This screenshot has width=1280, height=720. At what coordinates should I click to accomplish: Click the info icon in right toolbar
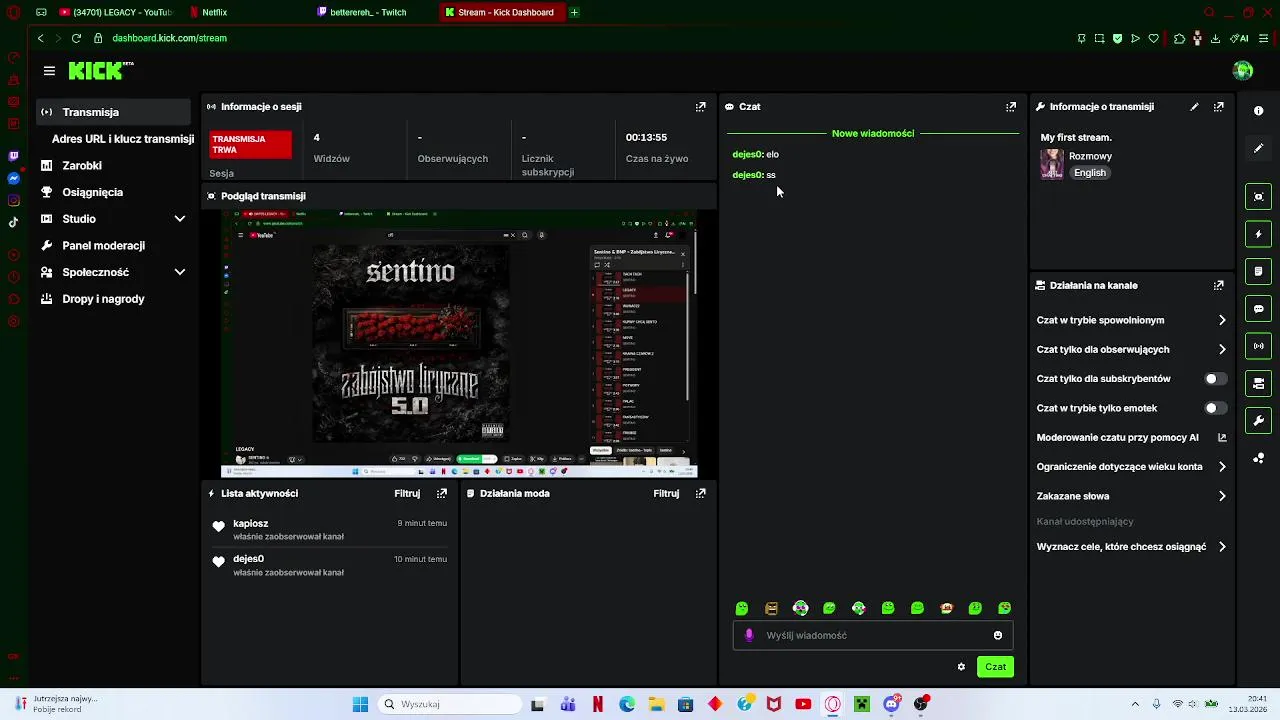1259,111
